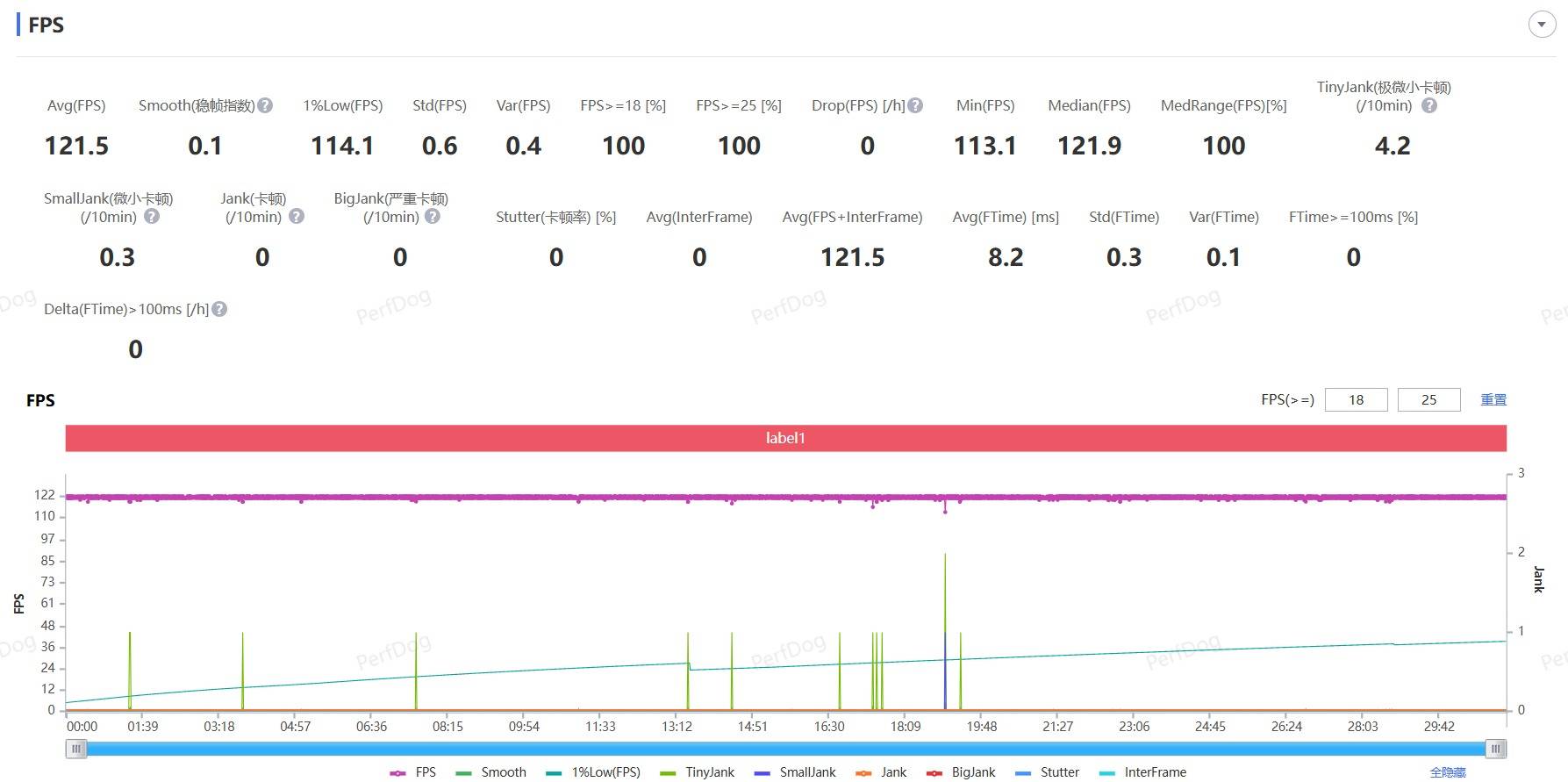Click the FPS threshold field showing 18
This screenshot has width=1568, height=782.
[1356, 399]
